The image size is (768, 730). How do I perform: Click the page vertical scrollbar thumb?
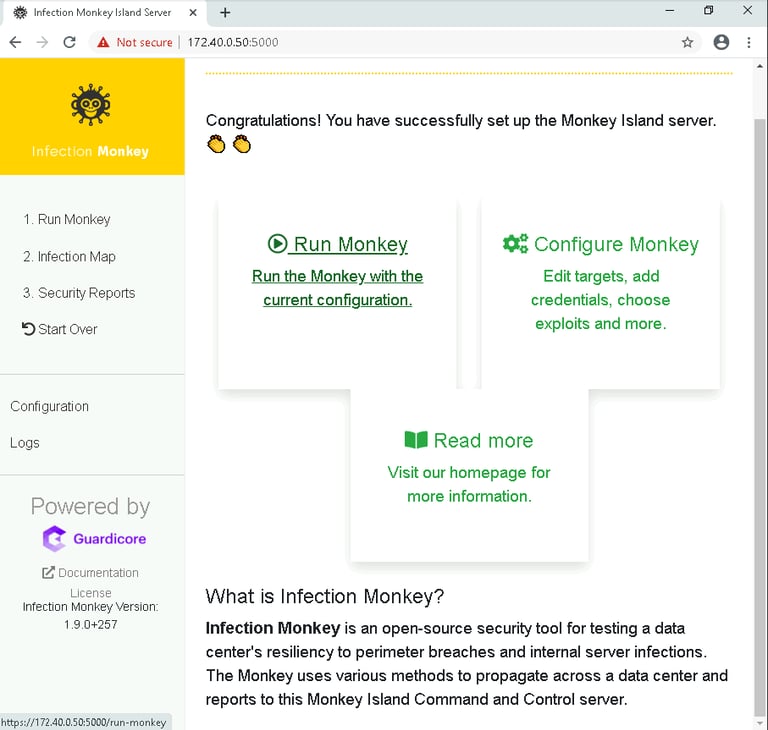(760, 416)
